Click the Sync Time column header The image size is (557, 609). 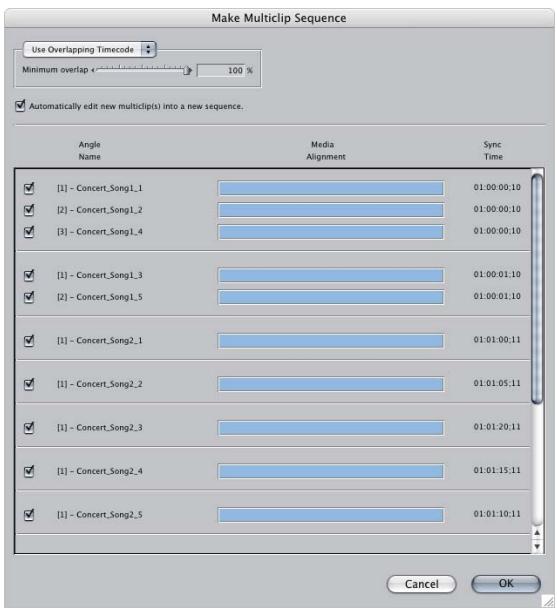493,150
